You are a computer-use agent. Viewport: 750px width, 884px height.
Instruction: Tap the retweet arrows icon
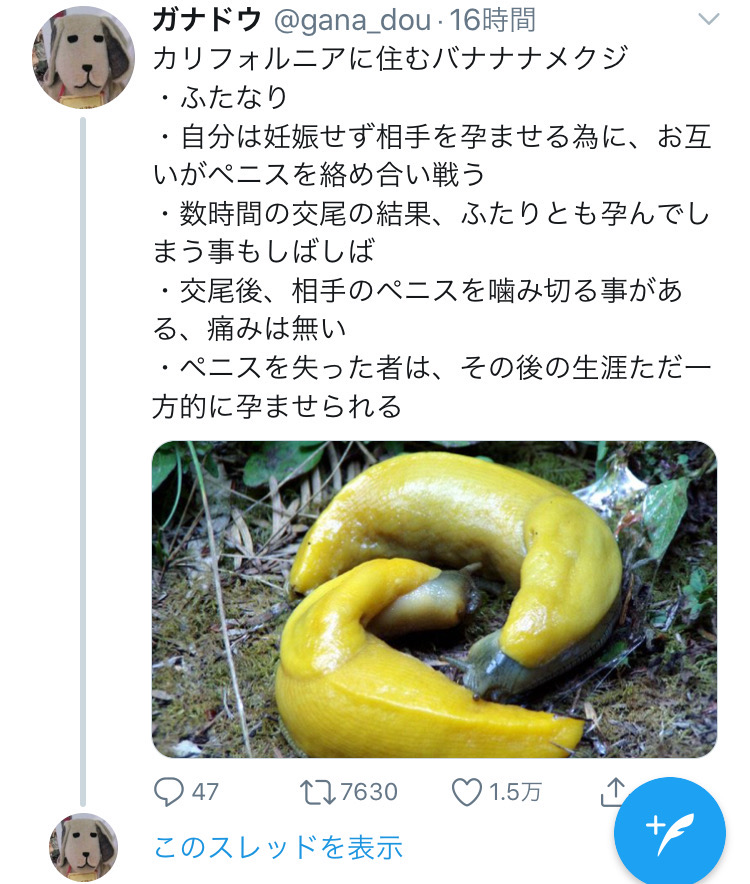pyautogui.click(x=317, y=792)
